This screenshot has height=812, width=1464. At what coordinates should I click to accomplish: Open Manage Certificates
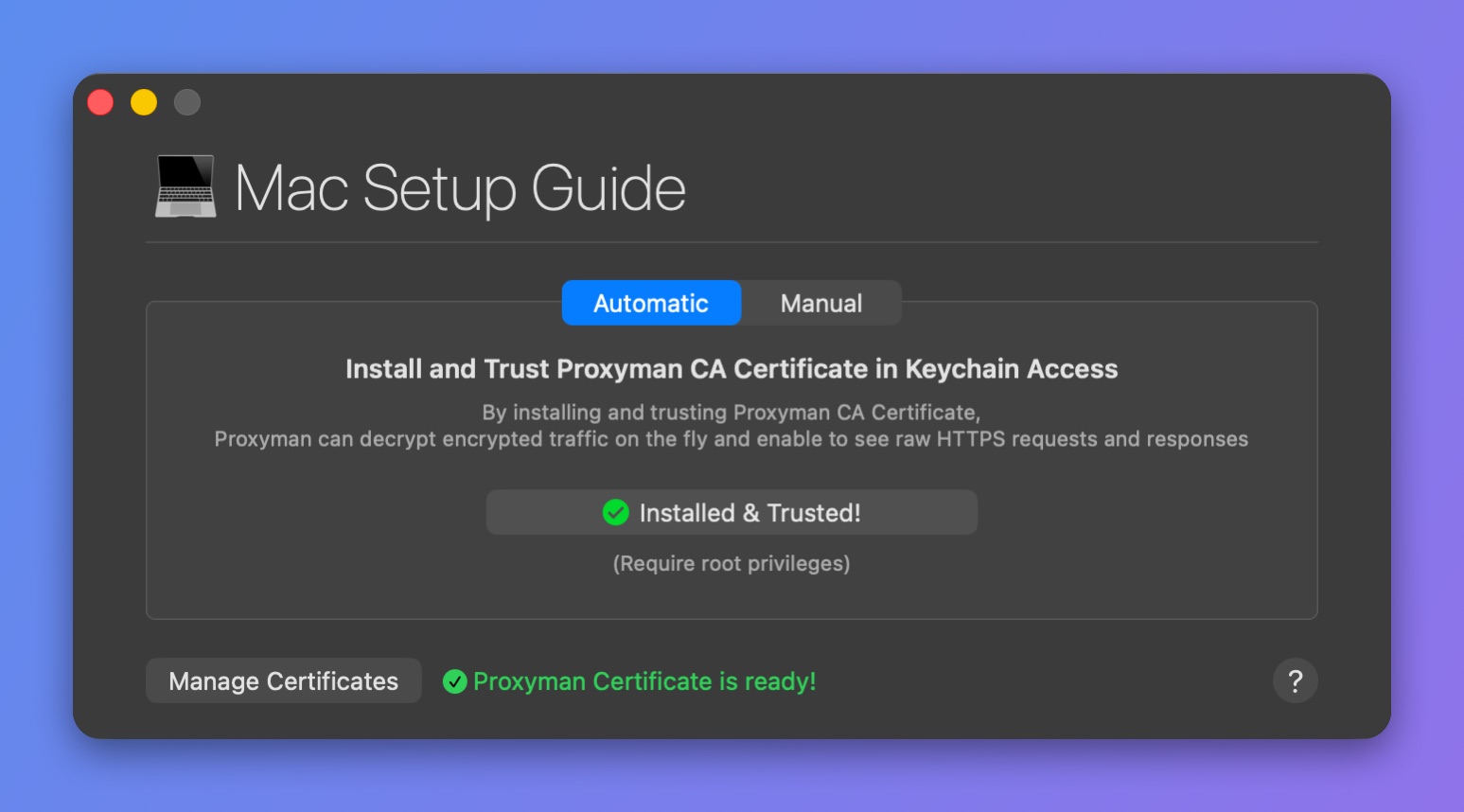coord(284,680)
